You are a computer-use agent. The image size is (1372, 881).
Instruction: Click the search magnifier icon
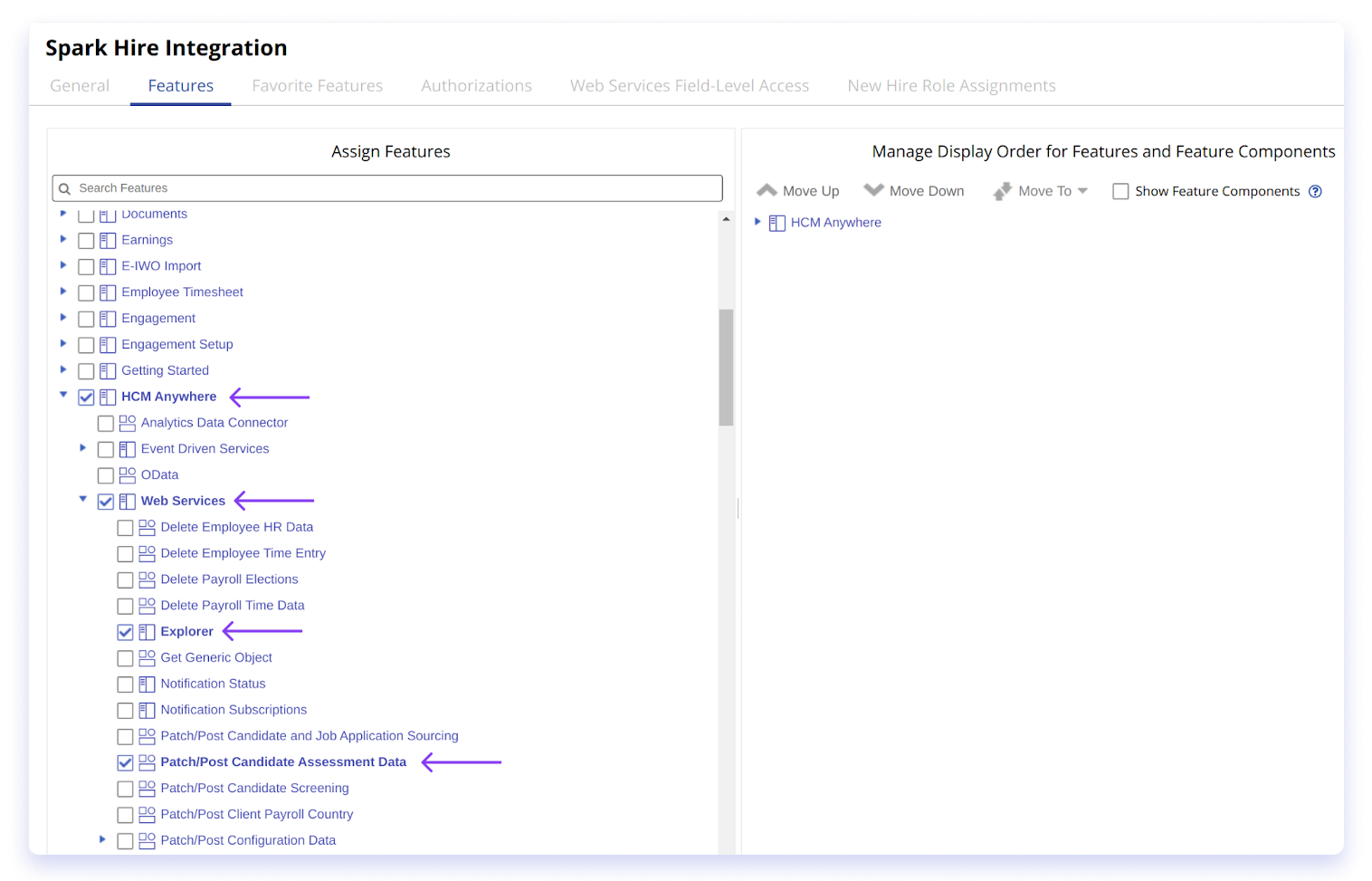pyautogui.click(x=64, y=188)
